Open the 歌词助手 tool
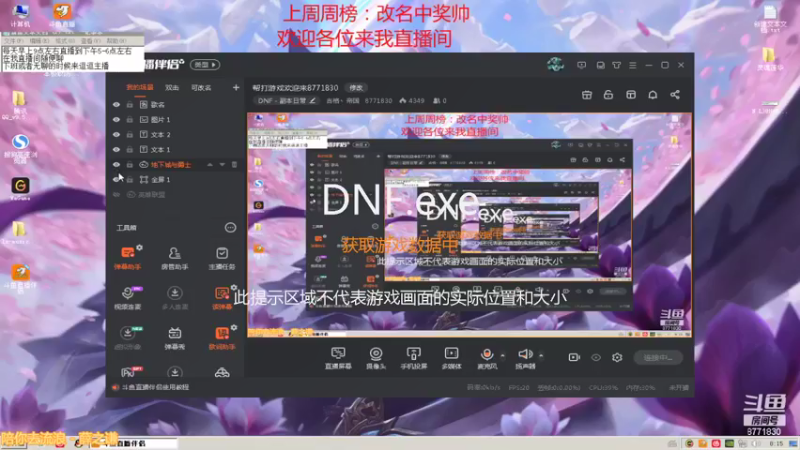 tap(221, 338)
